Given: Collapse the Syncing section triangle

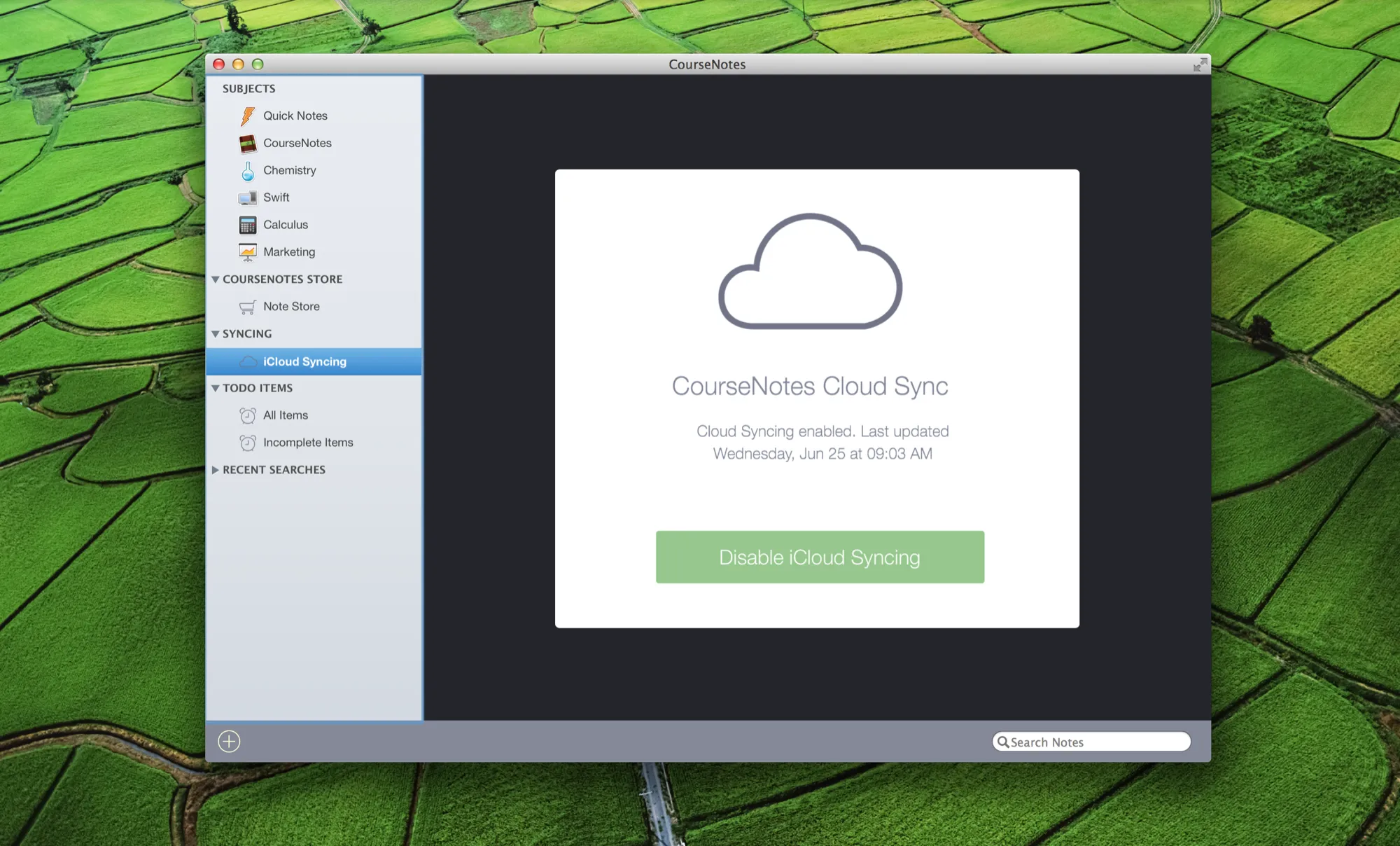Looking at the screenshot, I should click(x=216, y=334).
